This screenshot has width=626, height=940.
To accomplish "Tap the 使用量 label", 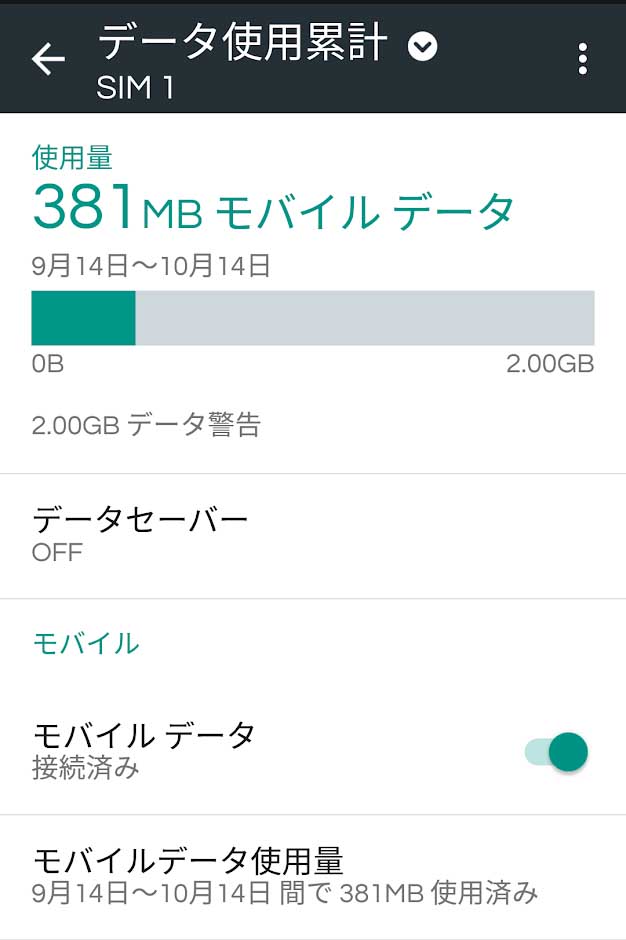I will (72, 157).
